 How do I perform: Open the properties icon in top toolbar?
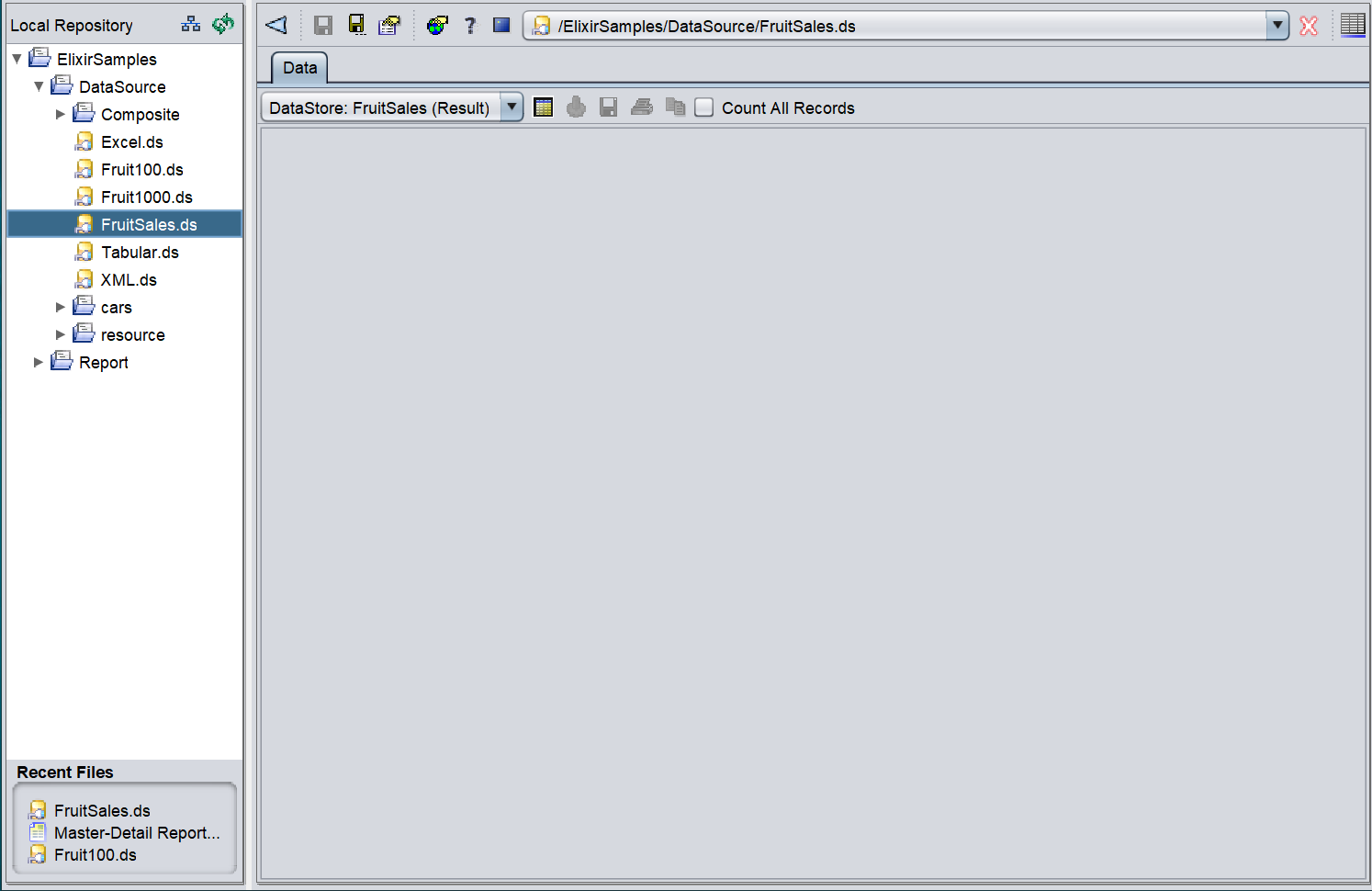[389, 25]
